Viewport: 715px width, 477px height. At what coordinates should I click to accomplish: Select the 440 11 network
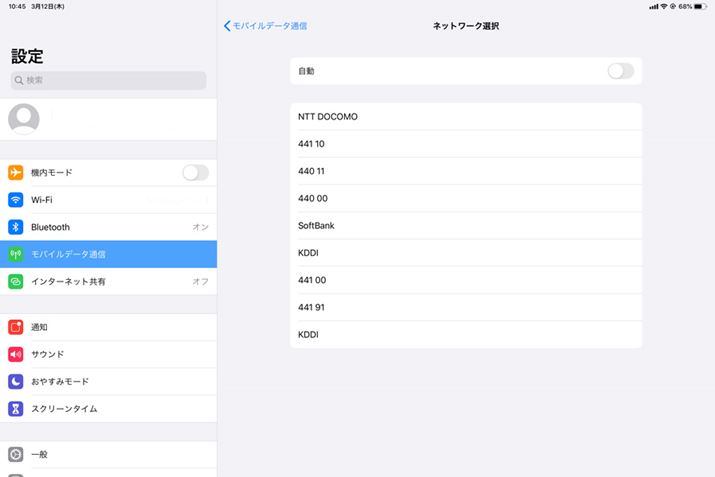[466, 171]
